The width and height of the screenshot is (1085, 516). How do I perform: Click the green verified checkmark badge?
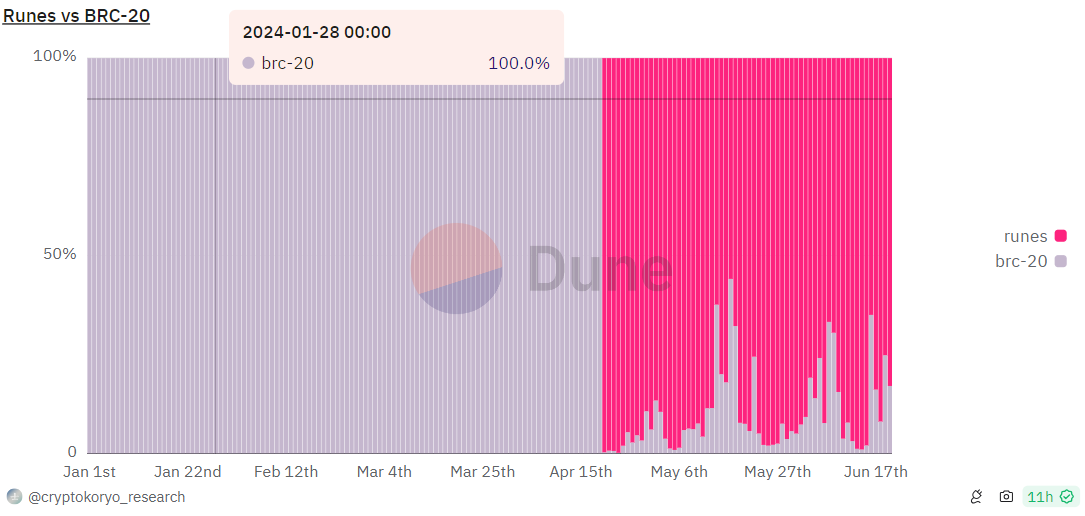(x=1066, y=496)
